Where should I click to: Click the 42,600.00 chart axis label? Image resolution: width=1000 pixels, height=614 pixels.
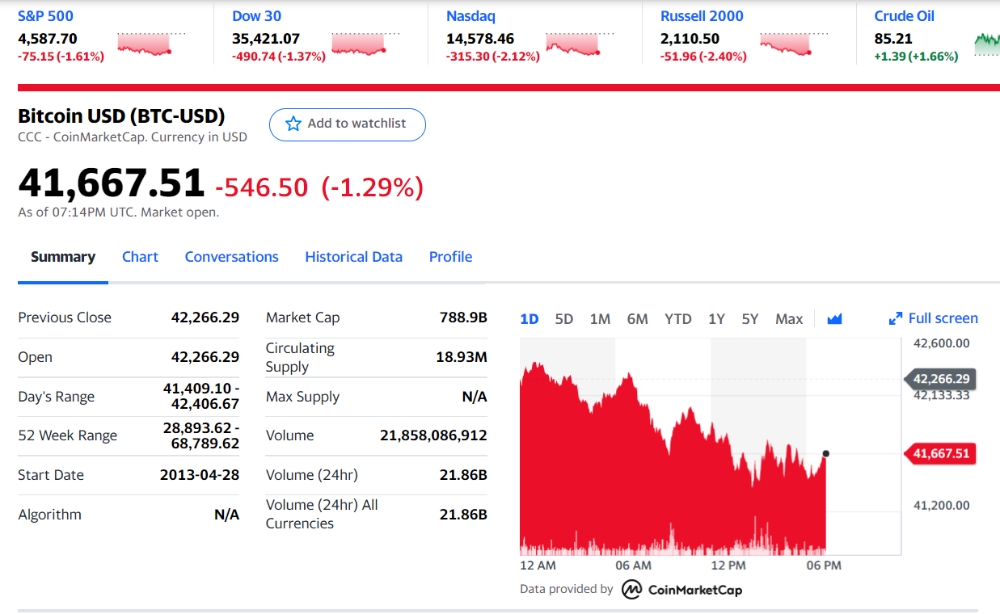(x=941, y=343)
